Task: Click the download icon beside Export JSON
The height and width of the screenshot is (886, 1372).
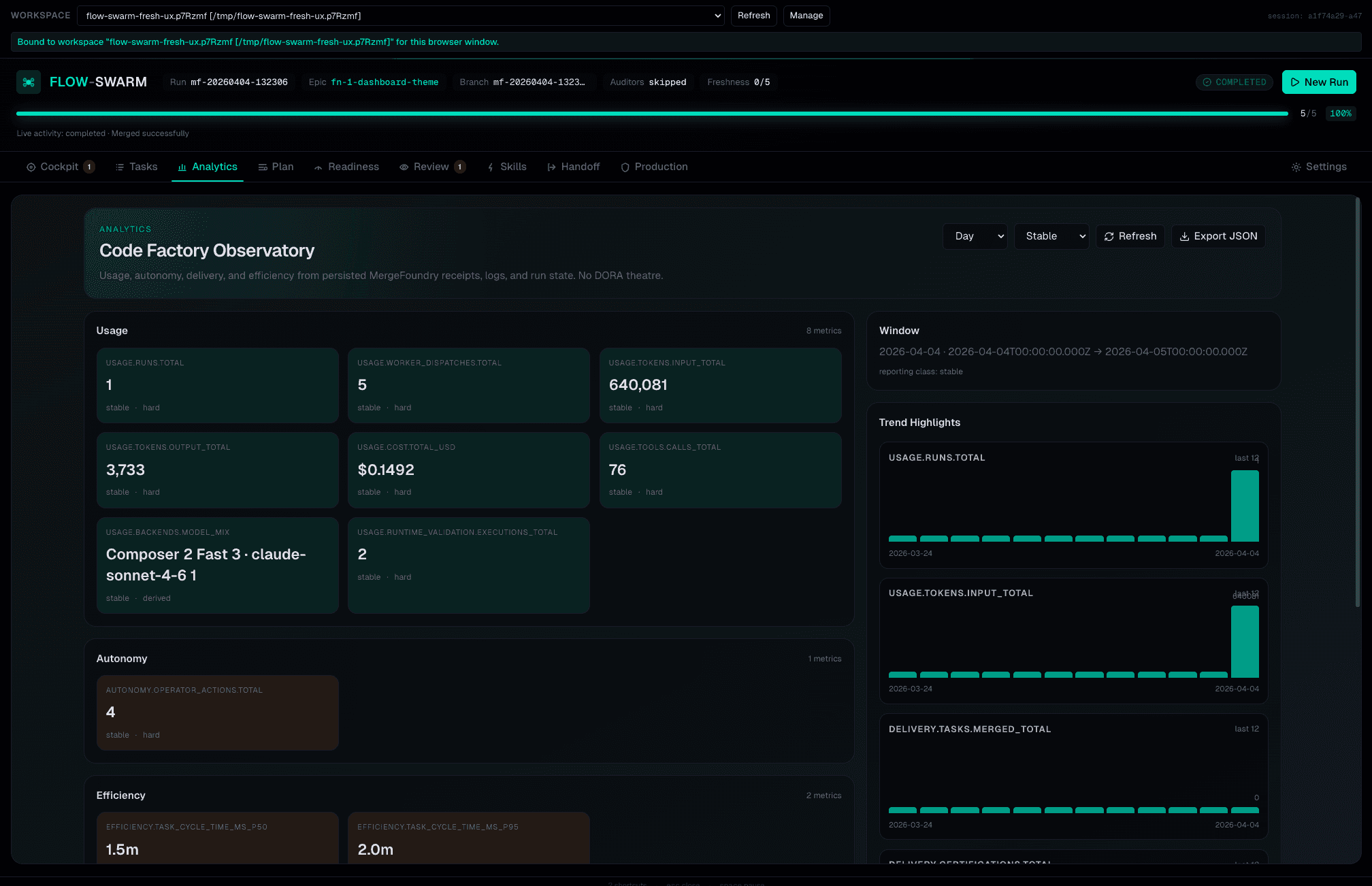Action: (x=1185, y=237)
